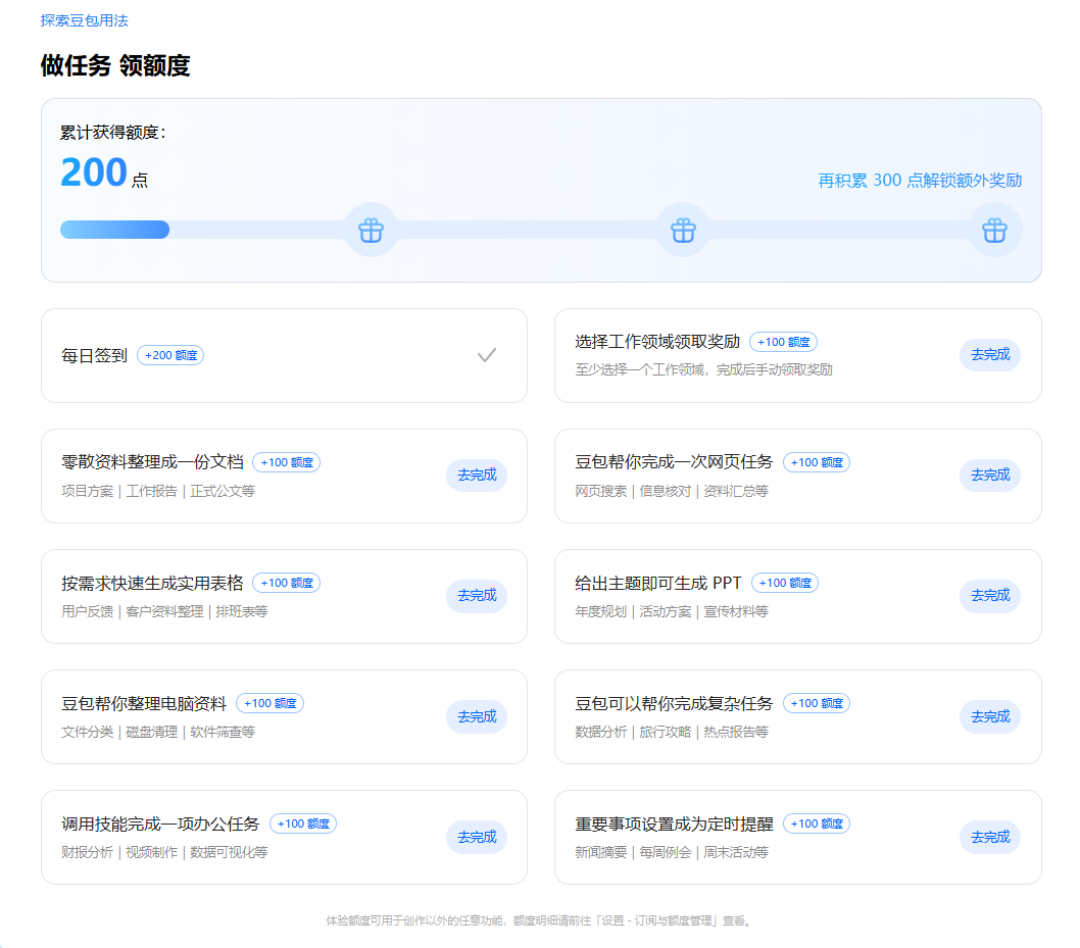
Task: Click +100 额度 badge on 零散资料整理成一份文档
Action: (x=287, y=462)
